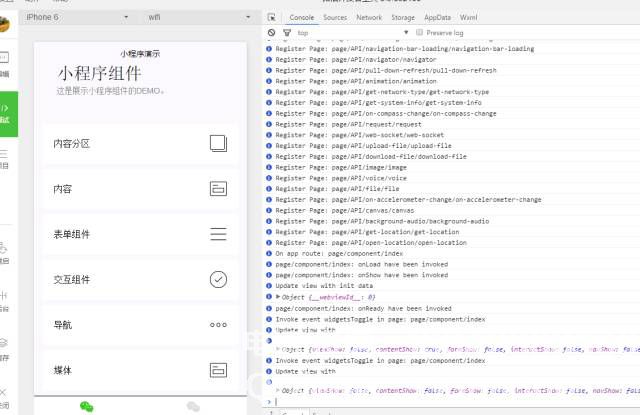Open the 内容 list row
This screenshot has height=415, width=640.
pos(140,189)
